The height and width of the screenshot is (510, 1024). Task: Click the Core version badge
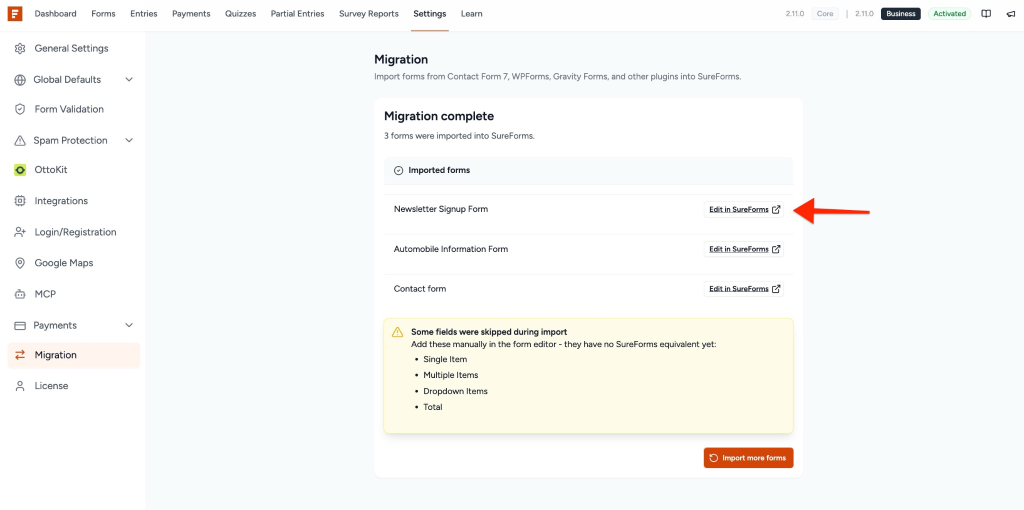825,14
